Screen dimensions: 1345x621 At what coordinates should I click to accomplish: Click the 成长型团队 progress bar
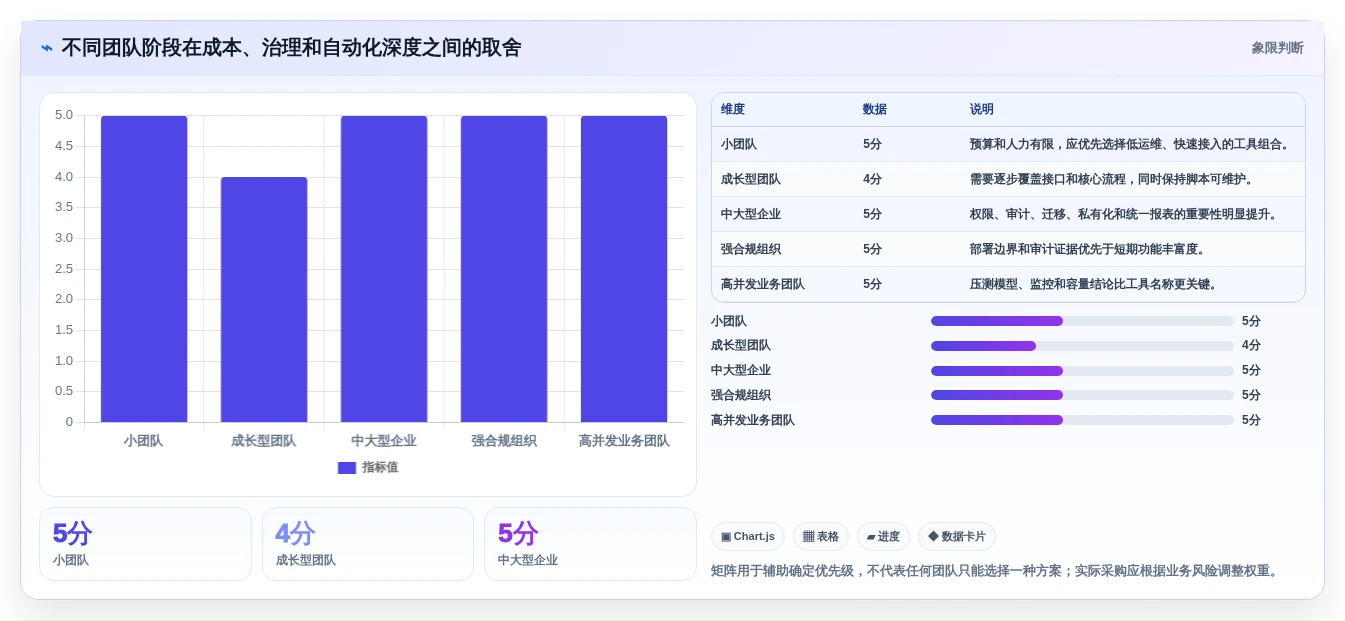[x=1082, y=346]
